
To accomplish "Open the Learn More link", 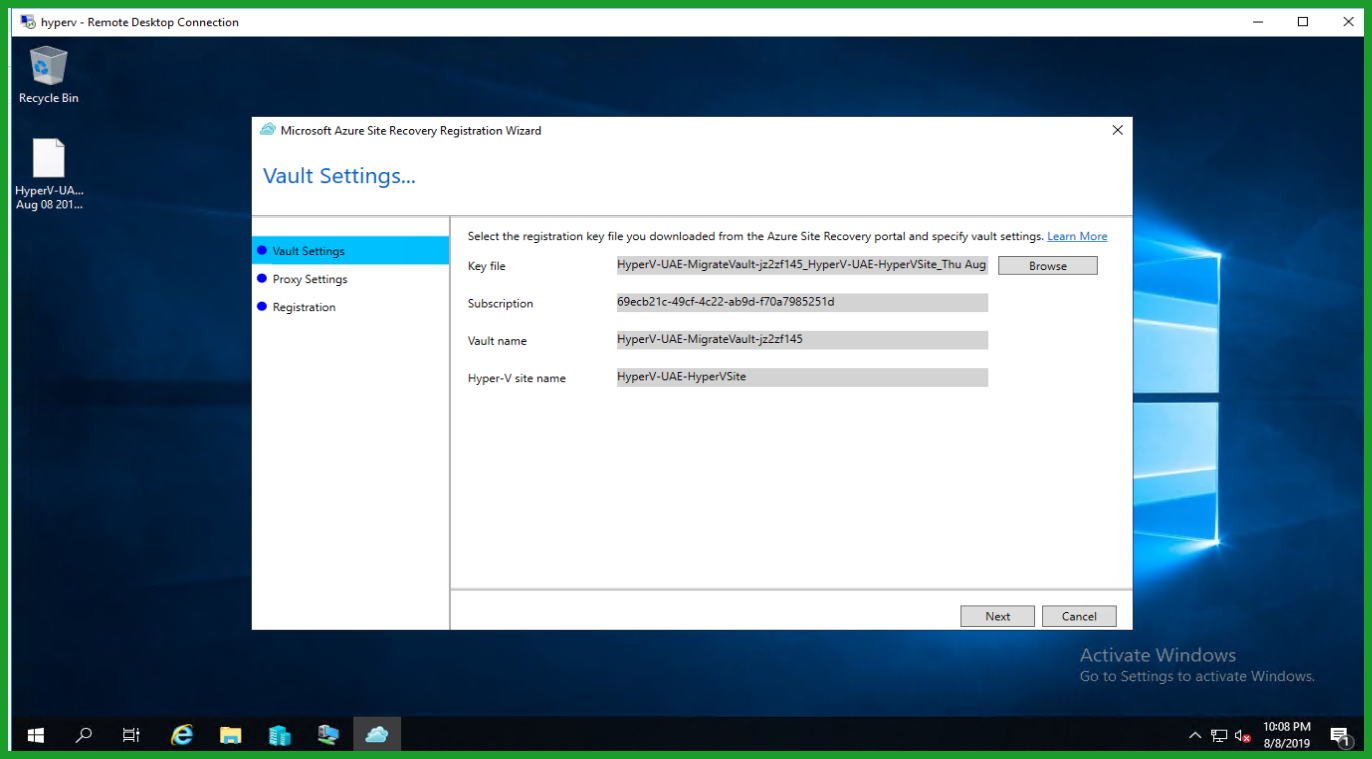I will click(1077, 236).
